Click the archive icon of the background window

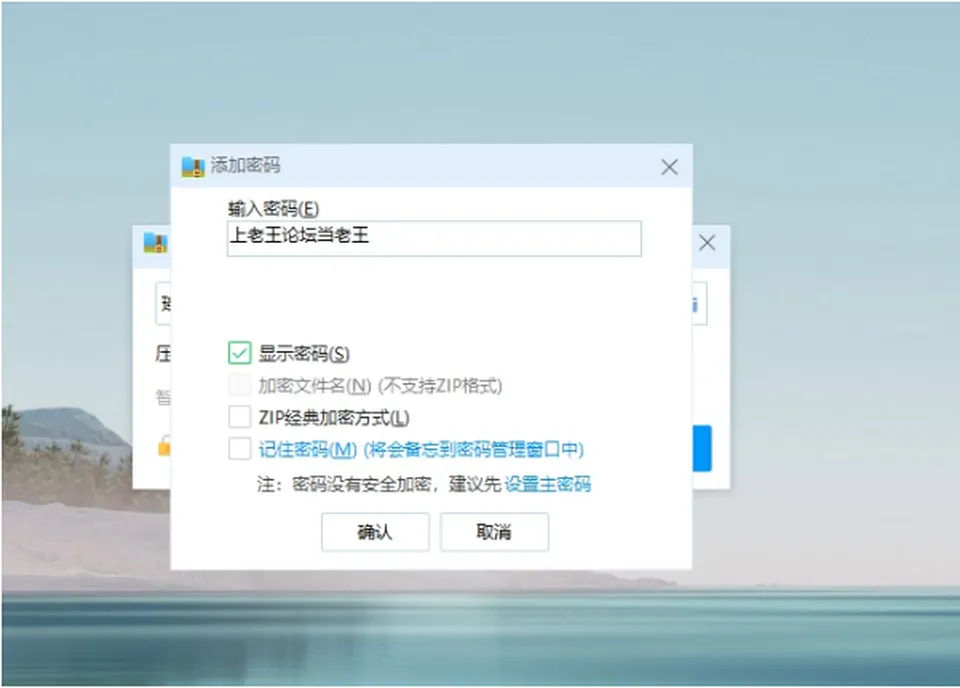click(x=156, y=243)
